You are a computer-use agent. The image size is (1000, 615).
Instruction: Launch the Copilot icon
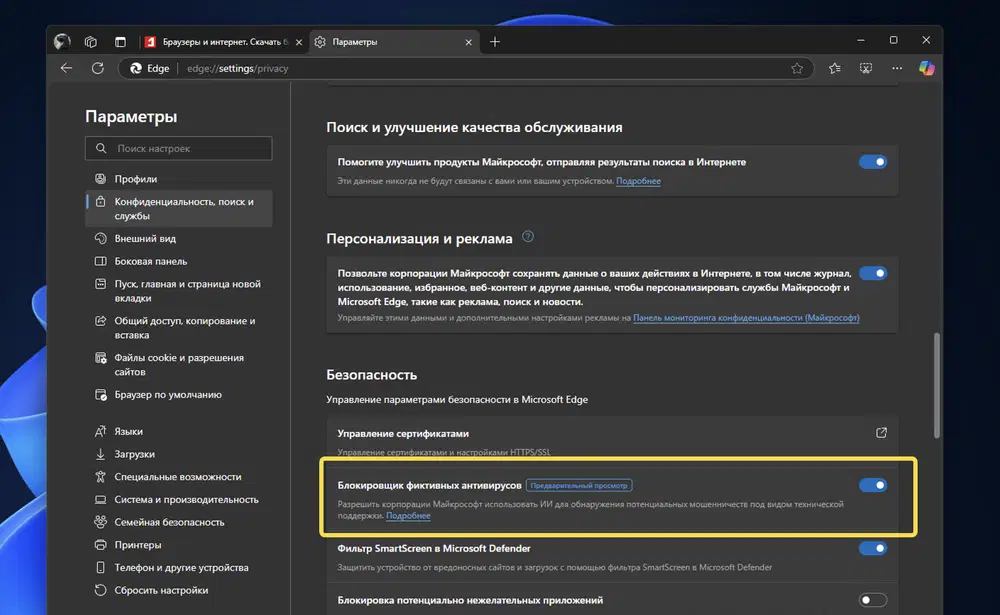927,68
